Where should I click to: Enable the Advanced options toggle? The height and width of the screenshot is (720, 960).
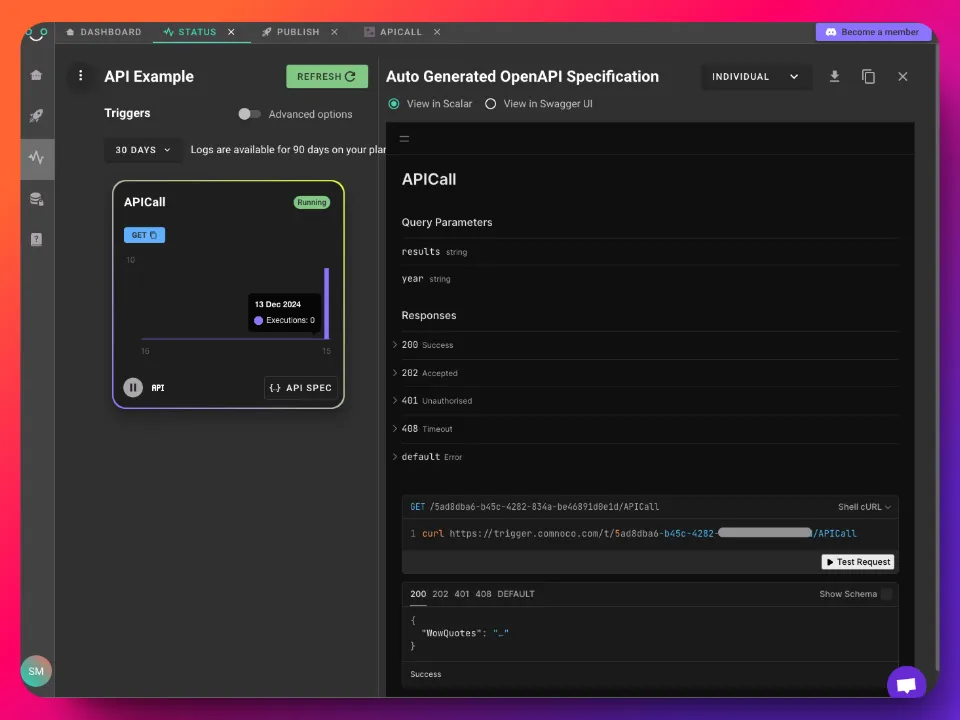point(249,114)
